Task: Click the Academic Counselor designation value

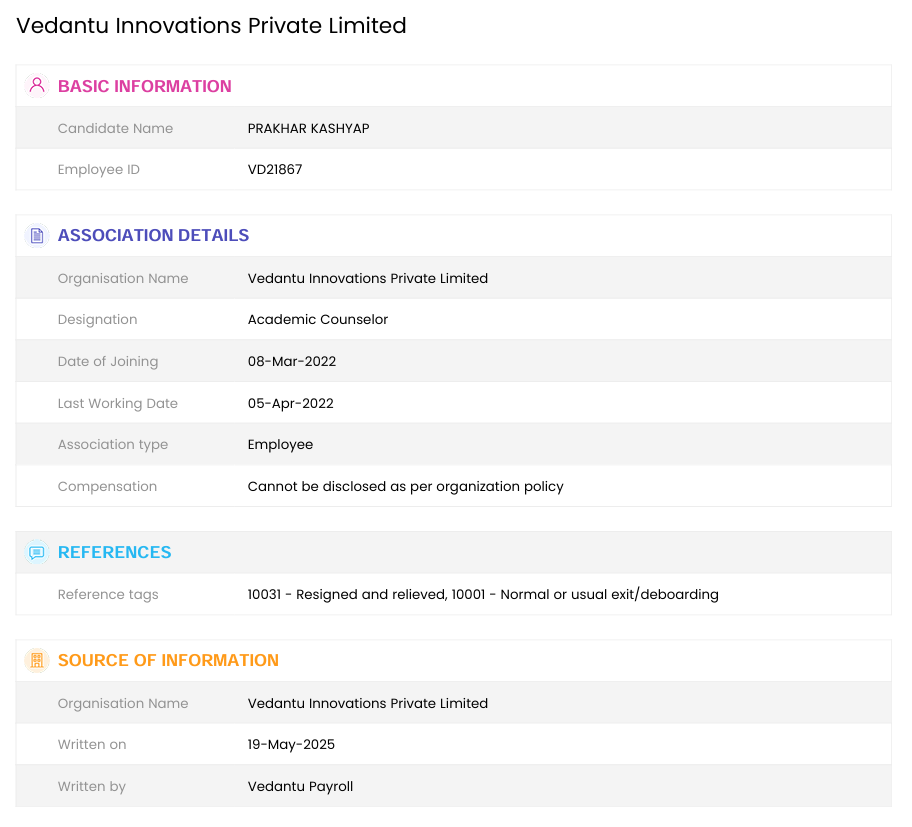Action: (x=318, y=320)
